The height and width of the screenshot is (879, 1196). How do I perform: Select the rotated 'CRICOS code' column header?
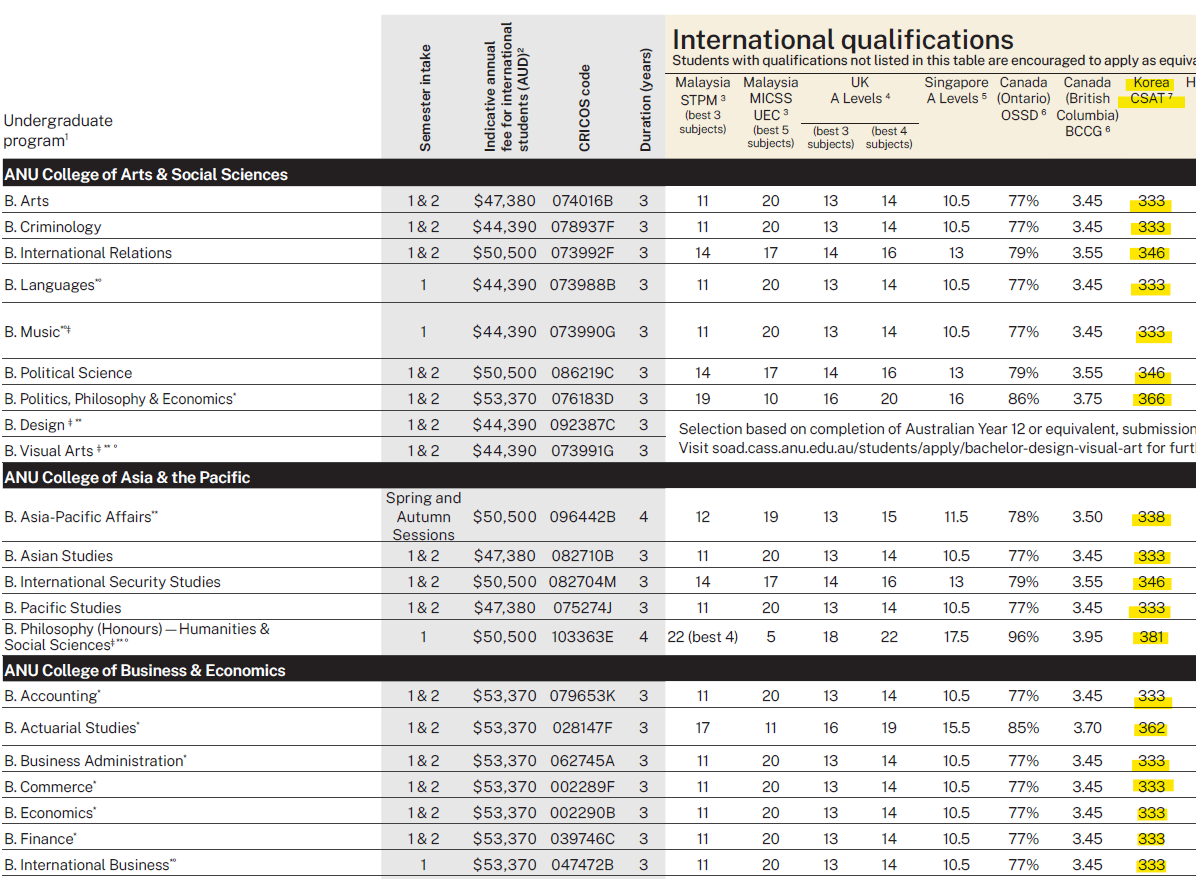click(584, 108)
